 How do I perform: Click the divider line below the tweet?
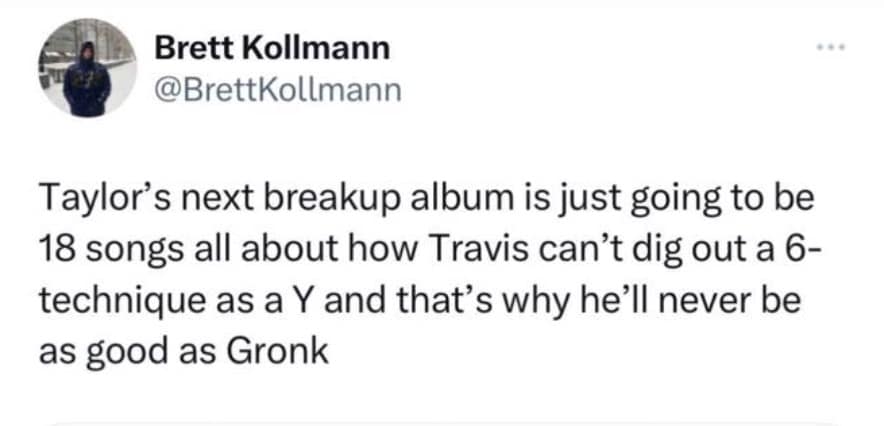(x=442, y=423)
